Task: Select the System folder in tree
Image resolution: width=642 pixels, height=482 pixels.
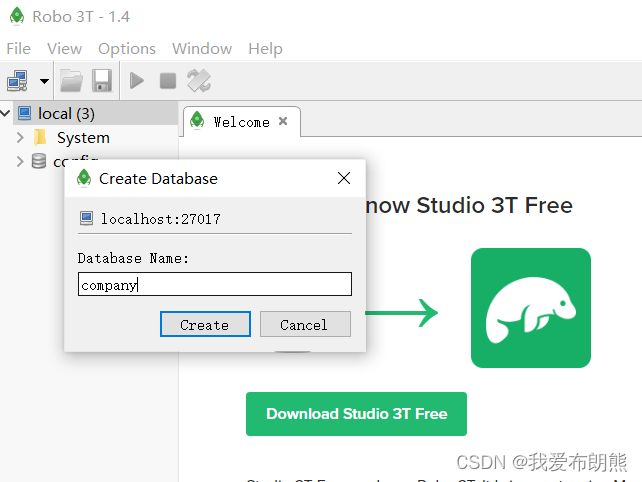Action: pyautogui.click(x=83, y=138)
